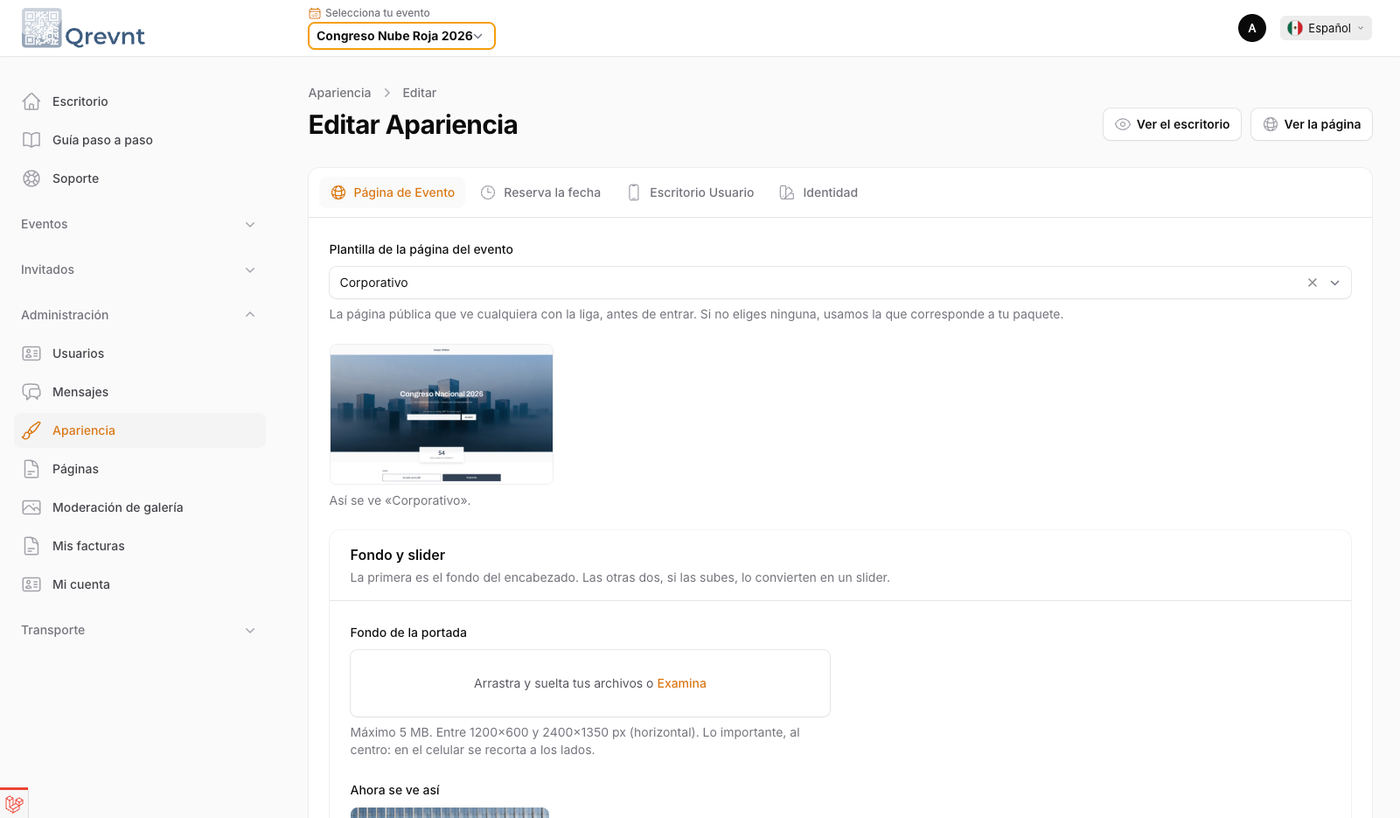Click the Corporativo template preview thumbnail
The width and height of the screenshot is (1400, 818).
(441, 414)
